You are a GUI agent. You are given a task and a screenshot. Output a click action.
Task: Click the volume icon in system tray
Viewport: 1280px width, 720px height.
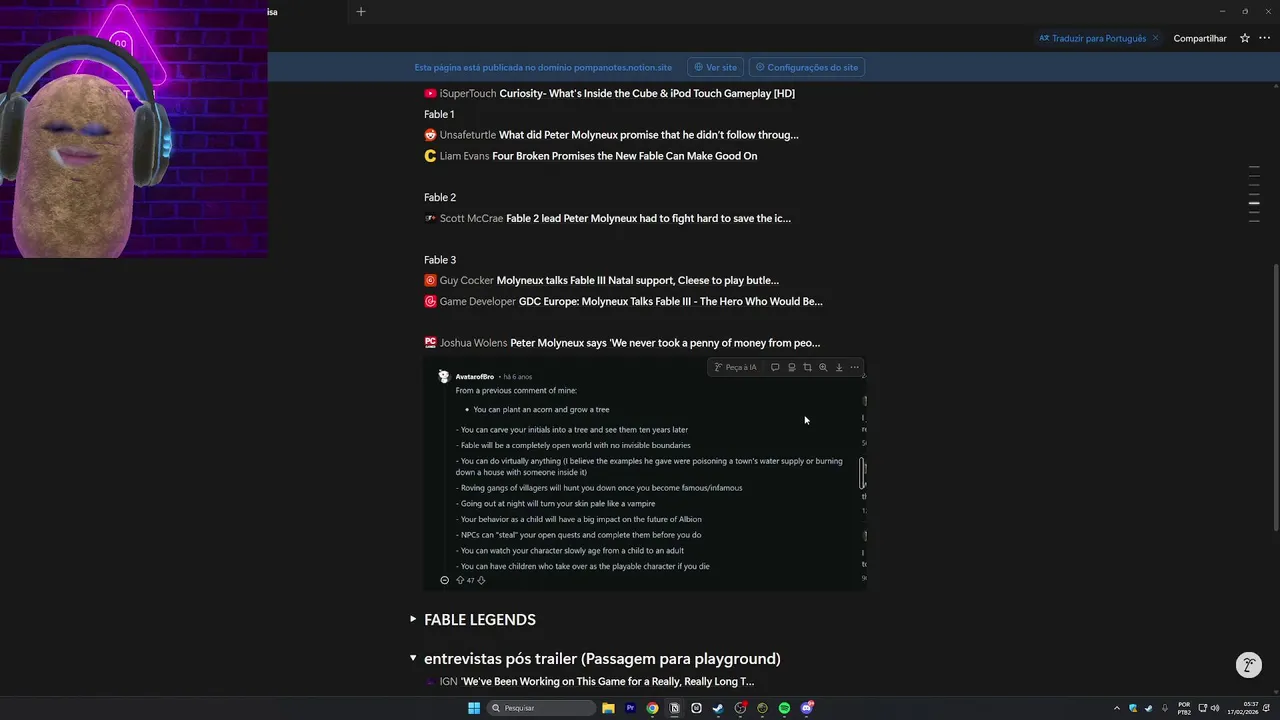(x=1214, y=708)
